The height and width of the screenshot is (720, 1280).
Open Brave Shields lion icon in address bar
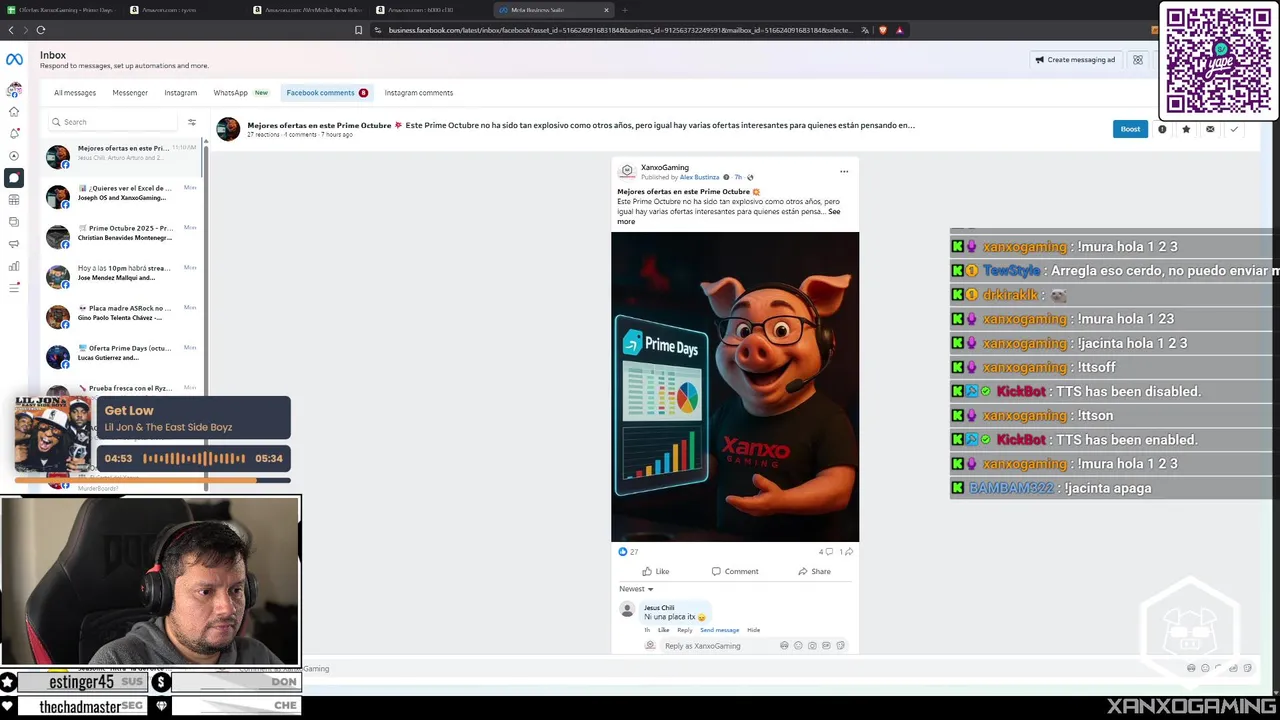tap(883, 30)
